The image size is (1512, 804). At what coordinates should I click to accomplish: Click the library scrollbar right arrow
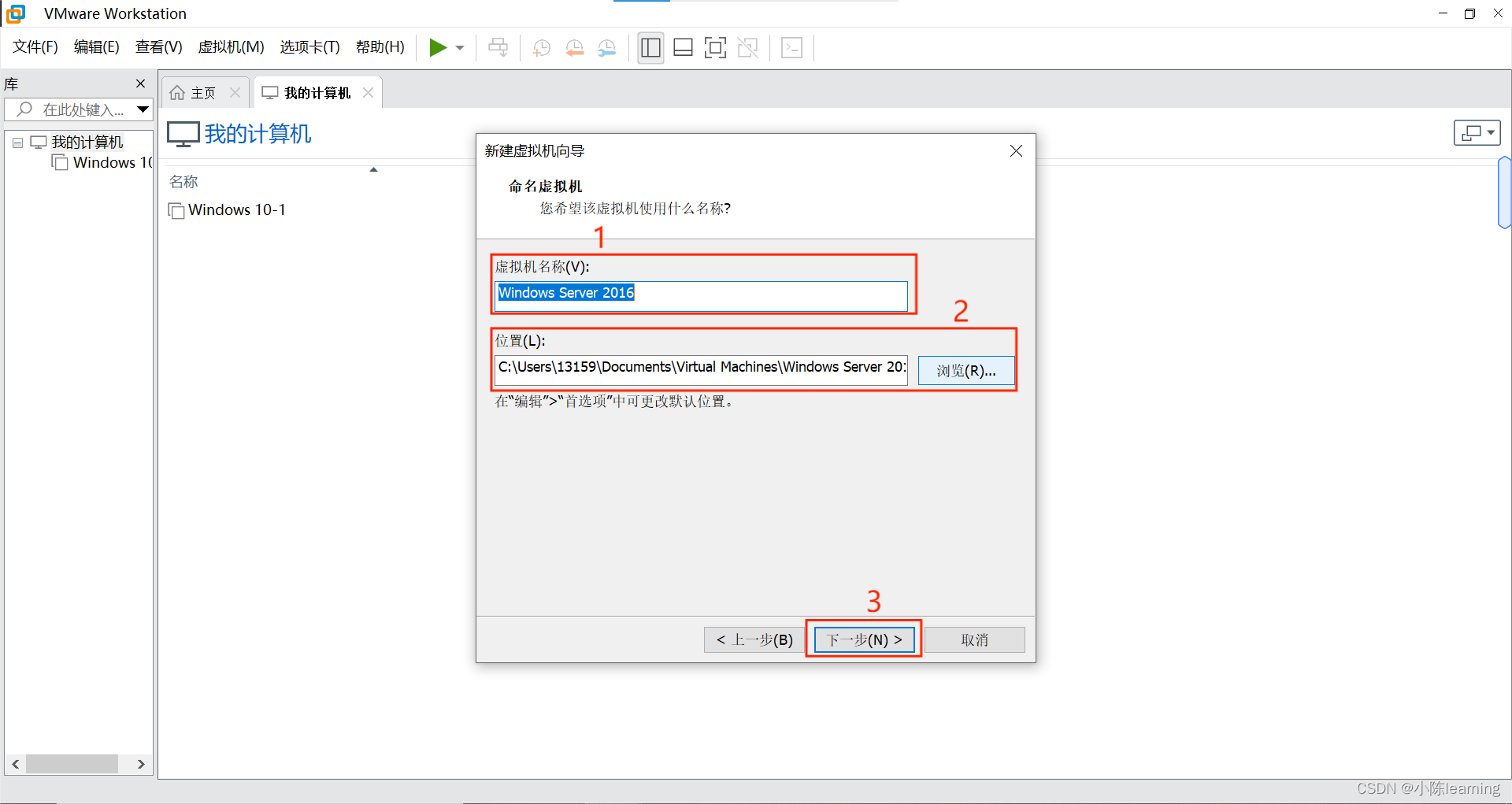point(141,764)
